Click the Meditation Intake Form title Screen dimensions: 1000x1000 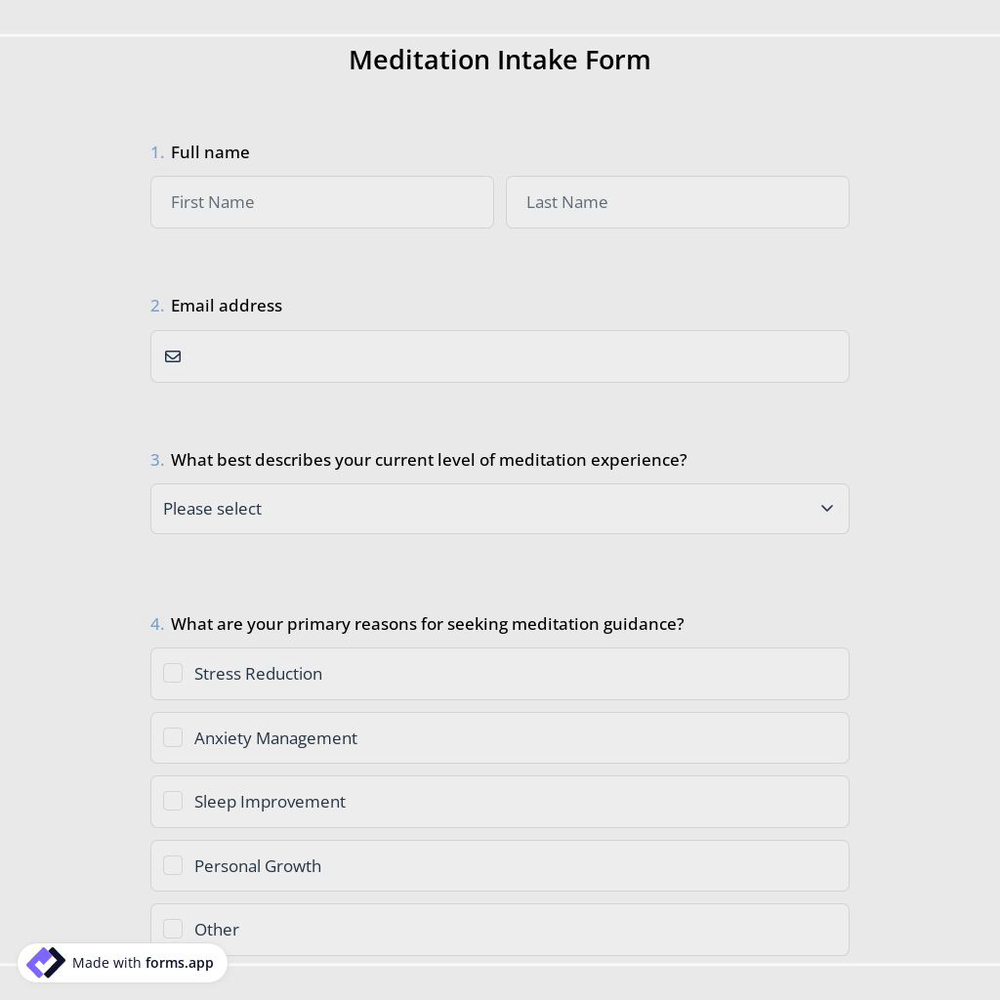499,60
